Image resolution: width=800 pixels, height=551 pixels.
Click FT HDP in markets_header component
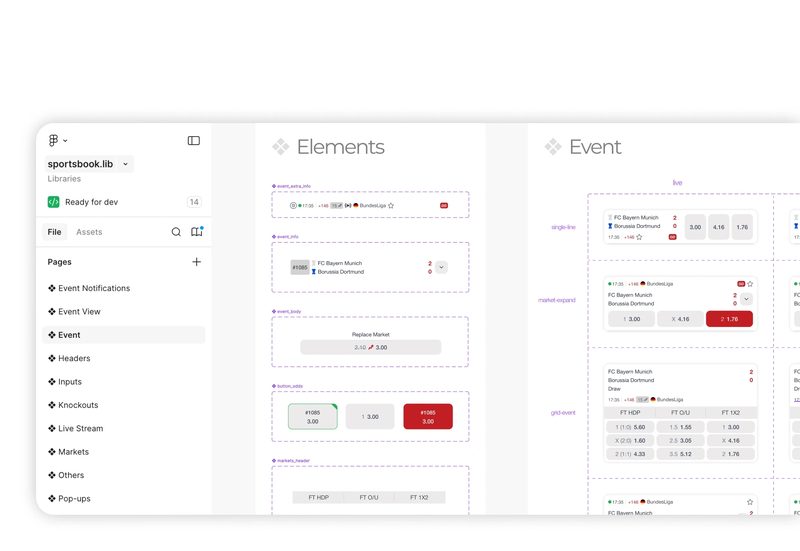[318, 497]
